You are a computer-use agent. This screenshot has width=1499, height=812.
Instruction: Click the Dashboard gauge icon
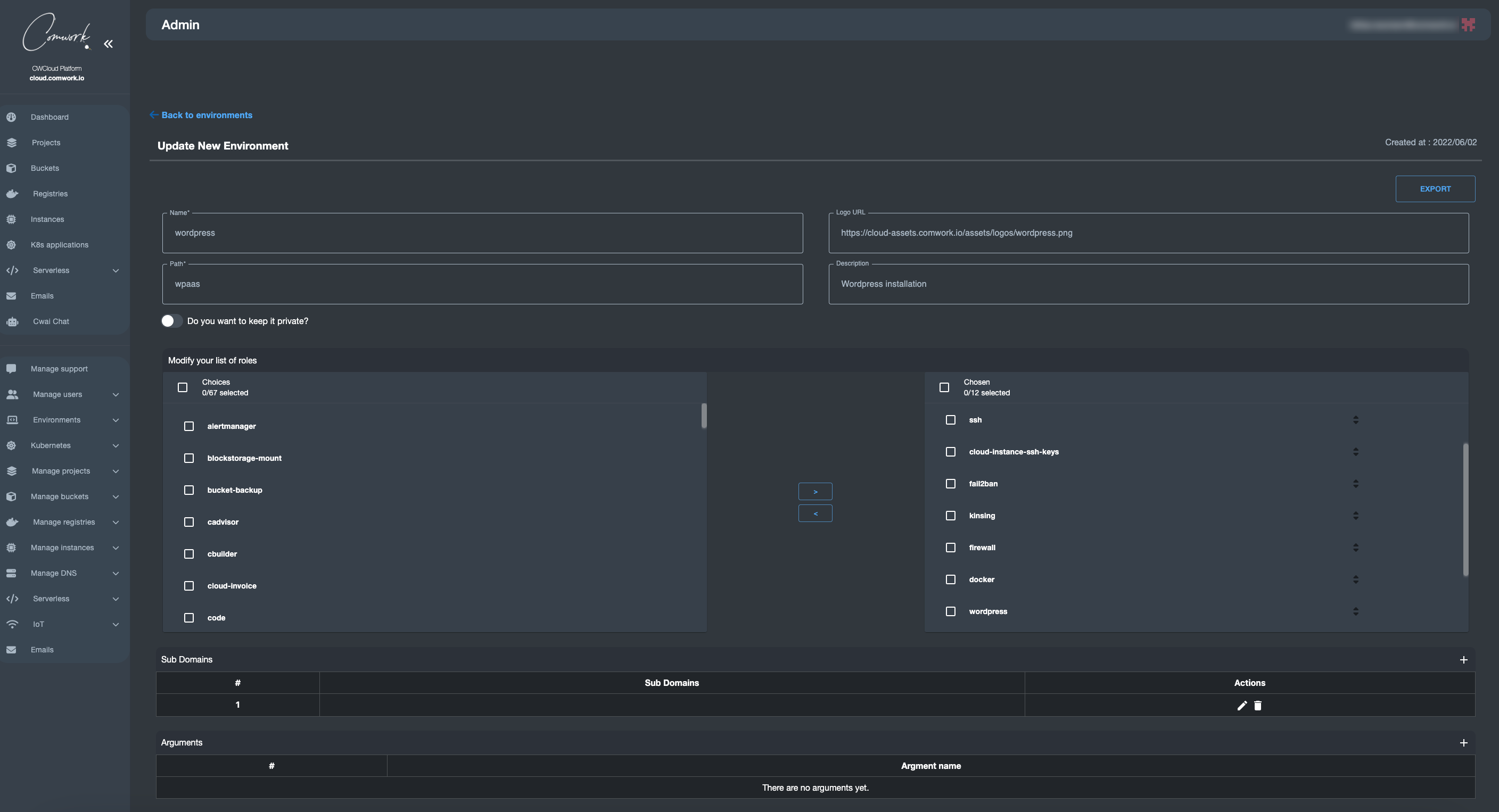pyautogui.click(x=11, y=117)
